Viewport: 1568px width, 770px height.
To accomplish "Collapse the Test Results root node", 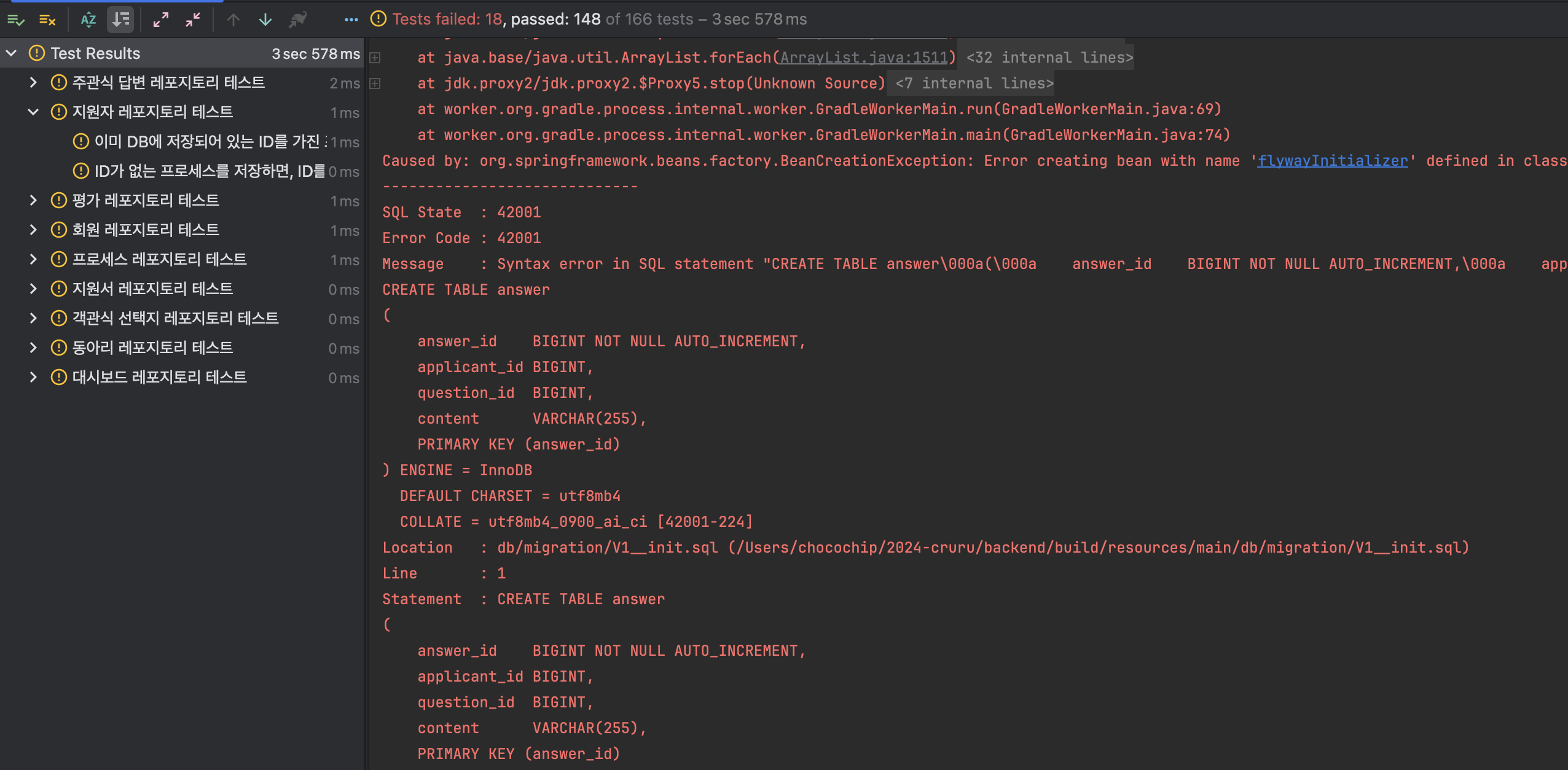I will [11, 53].
